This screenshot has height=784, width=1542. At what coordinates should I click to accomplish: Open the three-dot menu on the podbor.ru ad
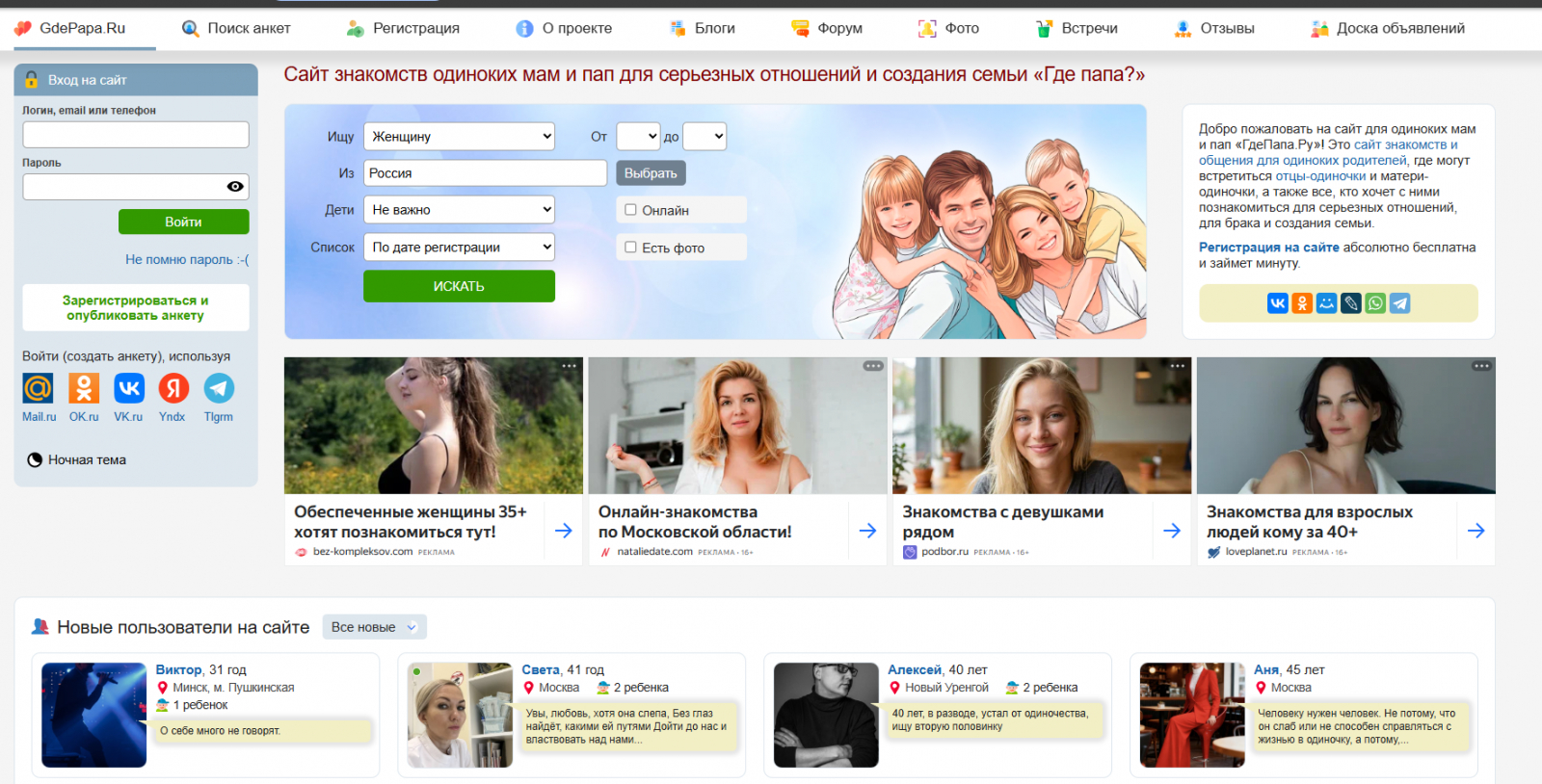pyautogui.click(x=1178, y=366)
